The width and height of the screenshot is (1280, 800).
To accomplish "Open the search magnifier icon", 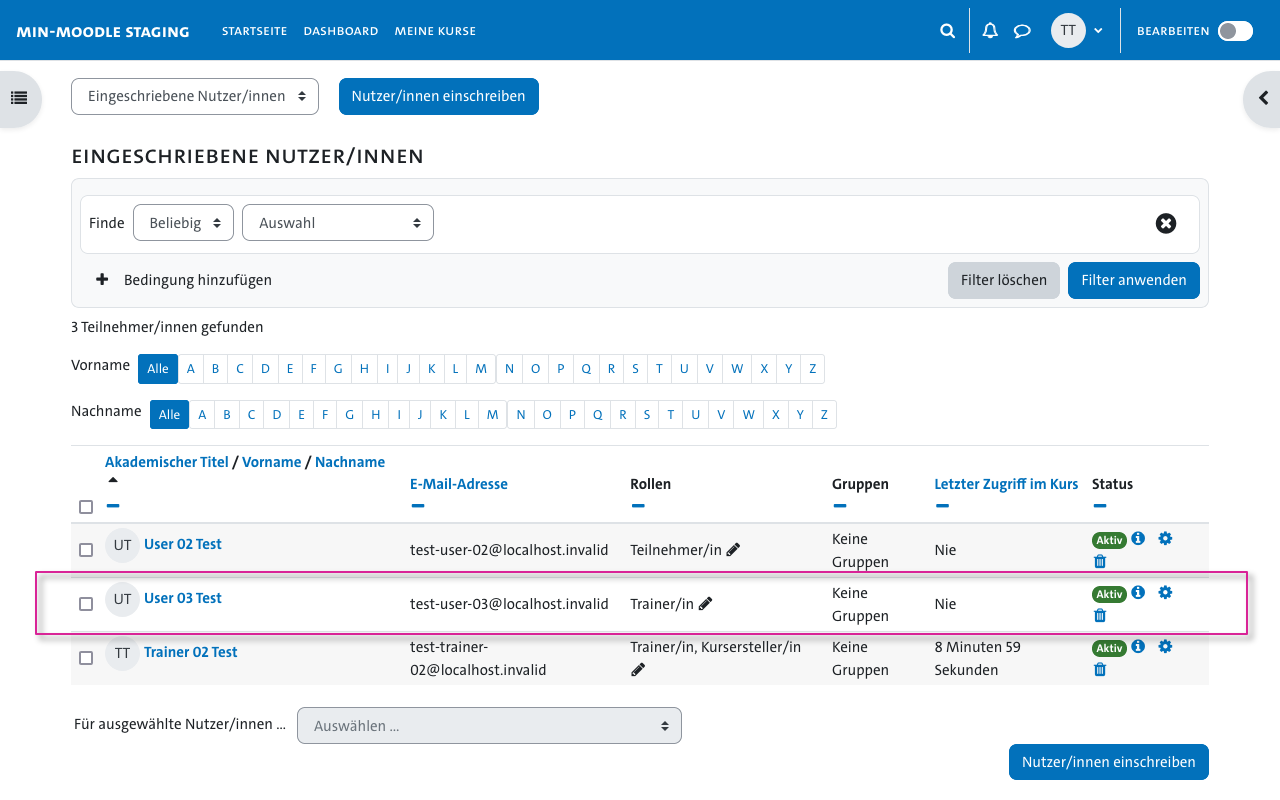I will 947,31.
